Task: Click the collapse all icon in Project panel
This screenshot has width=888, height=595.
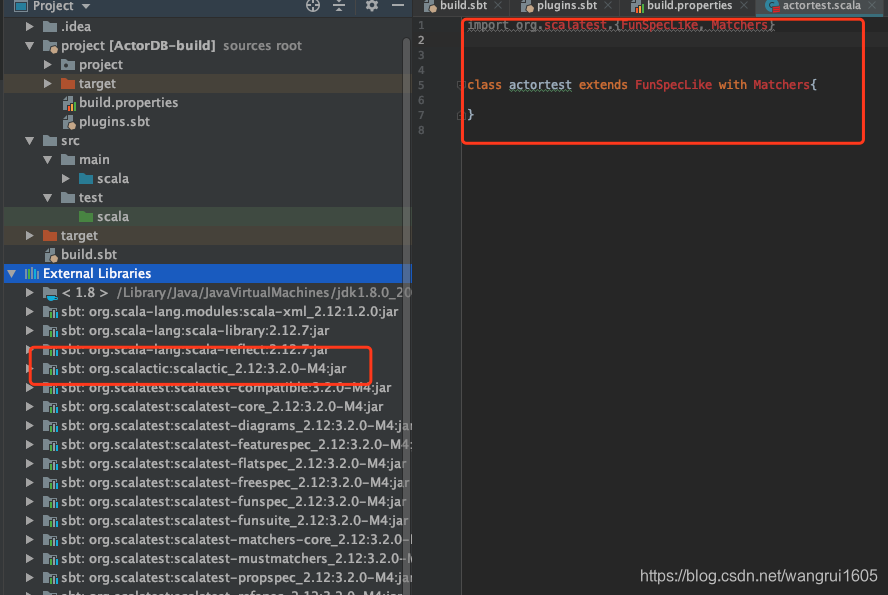Action: pyautogui.click(x=339, y=6)
